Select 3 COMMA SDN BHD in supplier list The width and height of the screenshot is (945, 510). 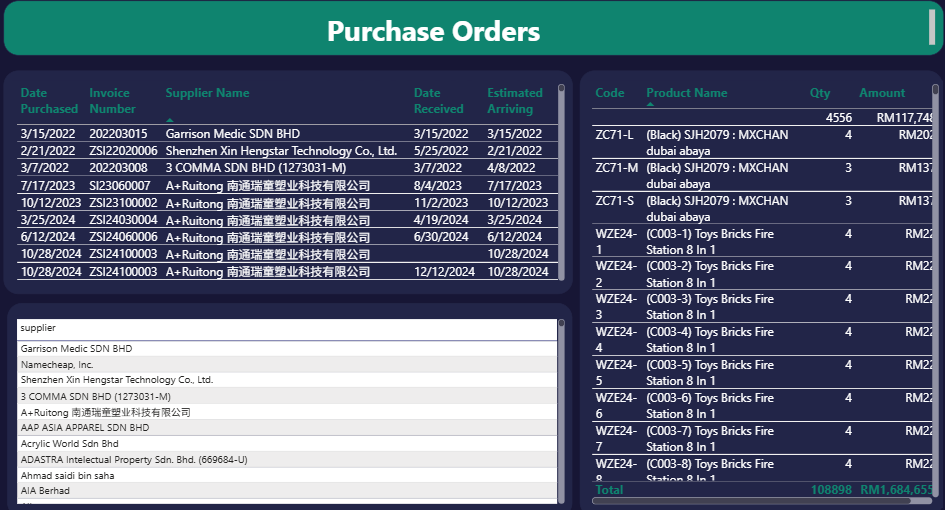coord(287,396)
